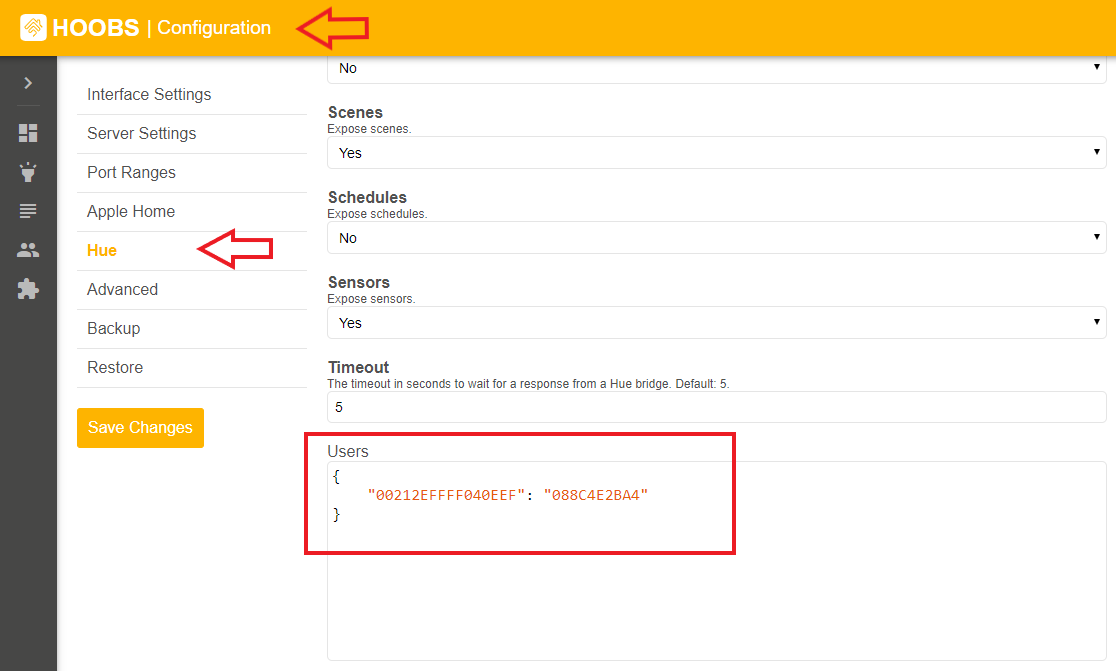
Task: Open the Dashboard grid icon
Action: tap(28, 133)
